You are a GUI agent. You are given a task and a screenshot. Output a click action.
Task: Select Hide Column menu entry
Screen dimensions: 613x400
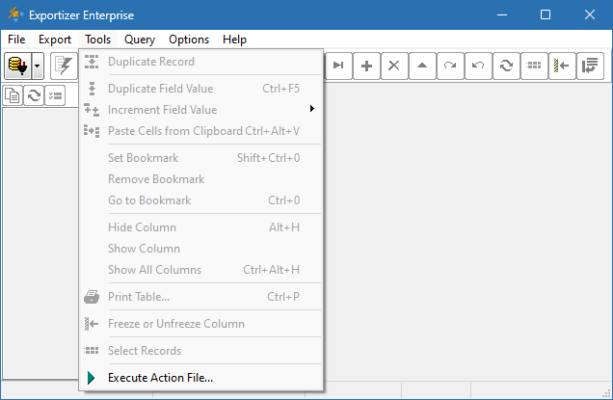pyautogui.click(x=201, y=227)
